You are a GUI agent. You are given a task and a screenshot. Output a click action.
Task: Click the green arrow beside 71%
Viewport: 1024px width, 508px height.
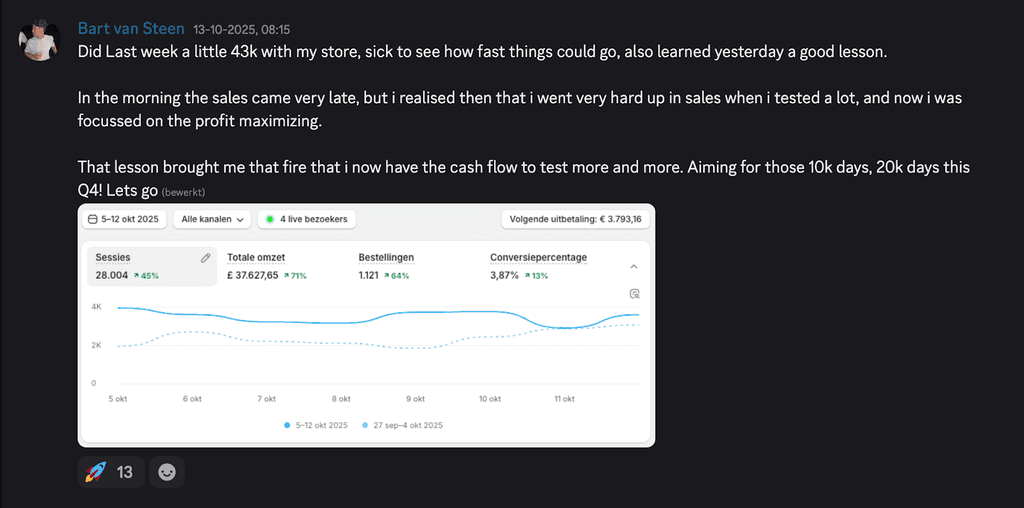coord(286,276)
